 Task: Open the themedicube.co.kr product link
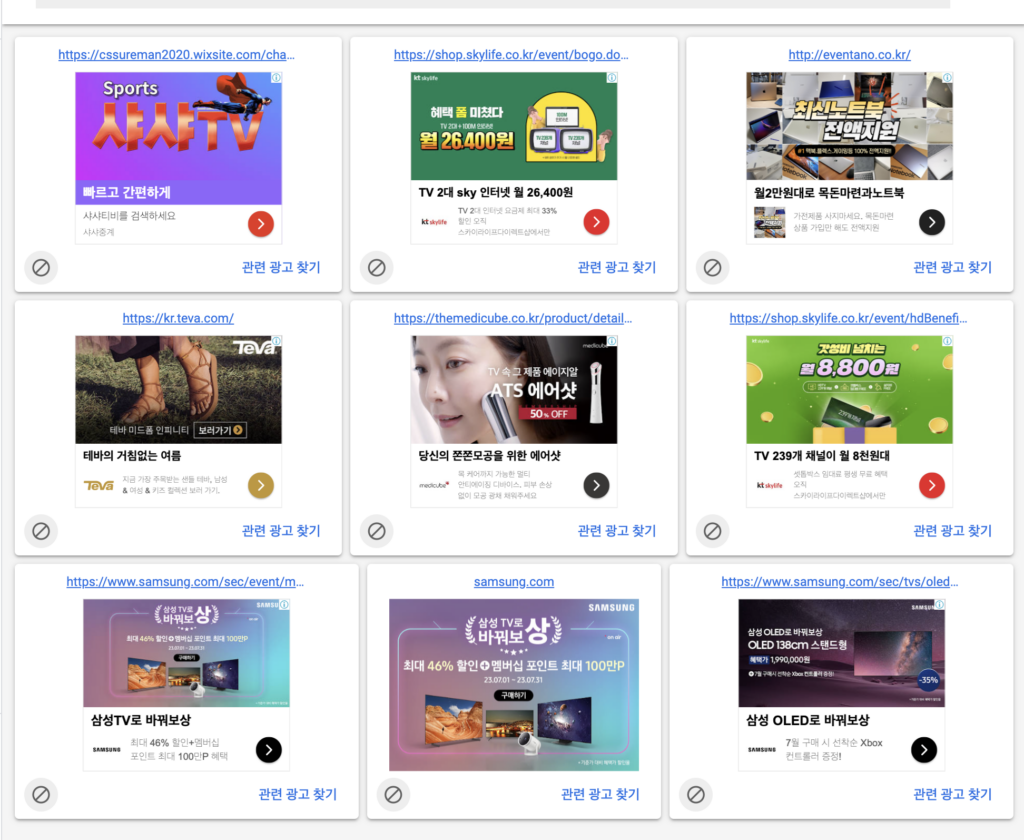513,318
